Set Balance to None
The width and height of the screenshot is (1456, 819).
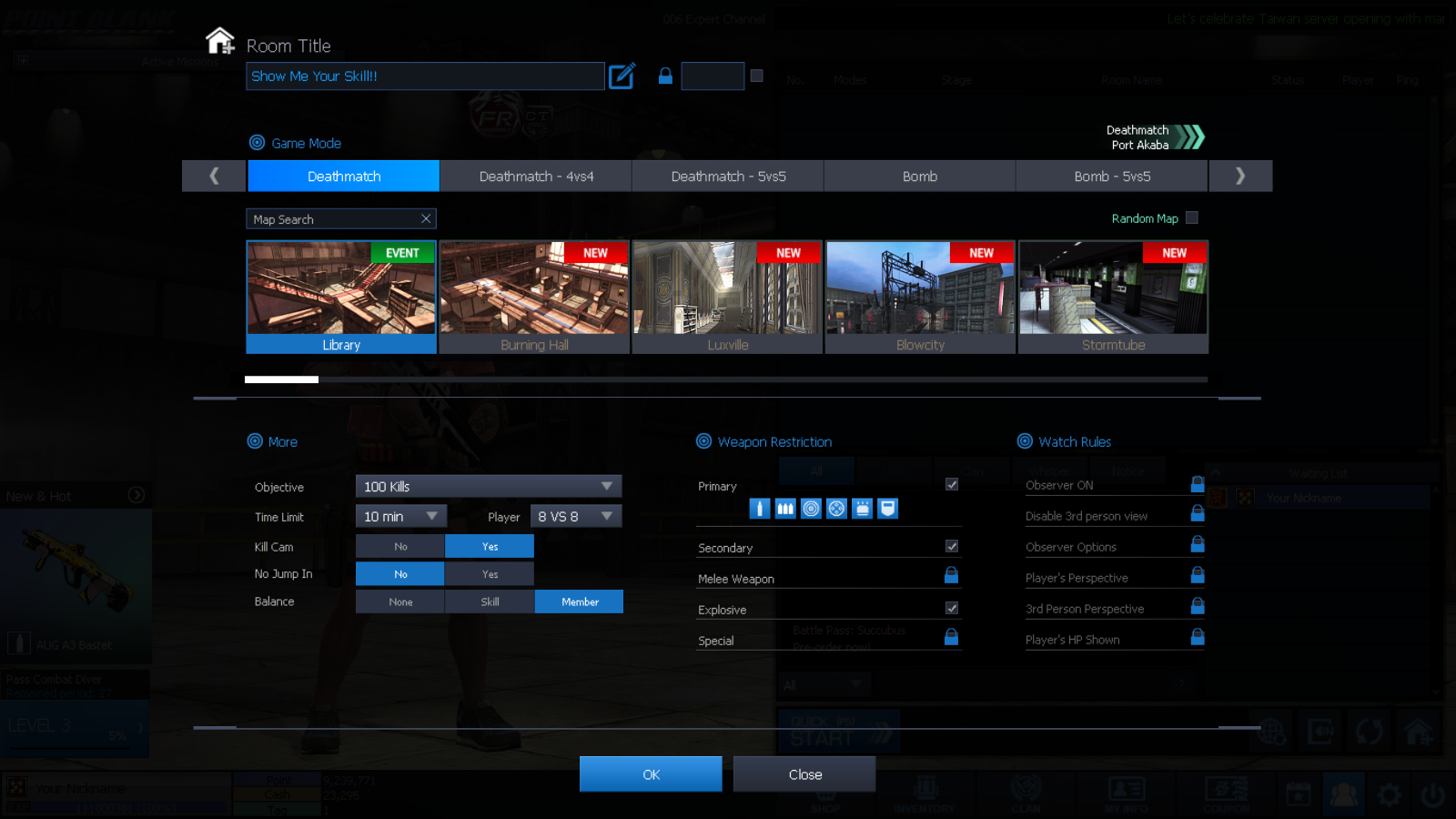pos(400,602)
